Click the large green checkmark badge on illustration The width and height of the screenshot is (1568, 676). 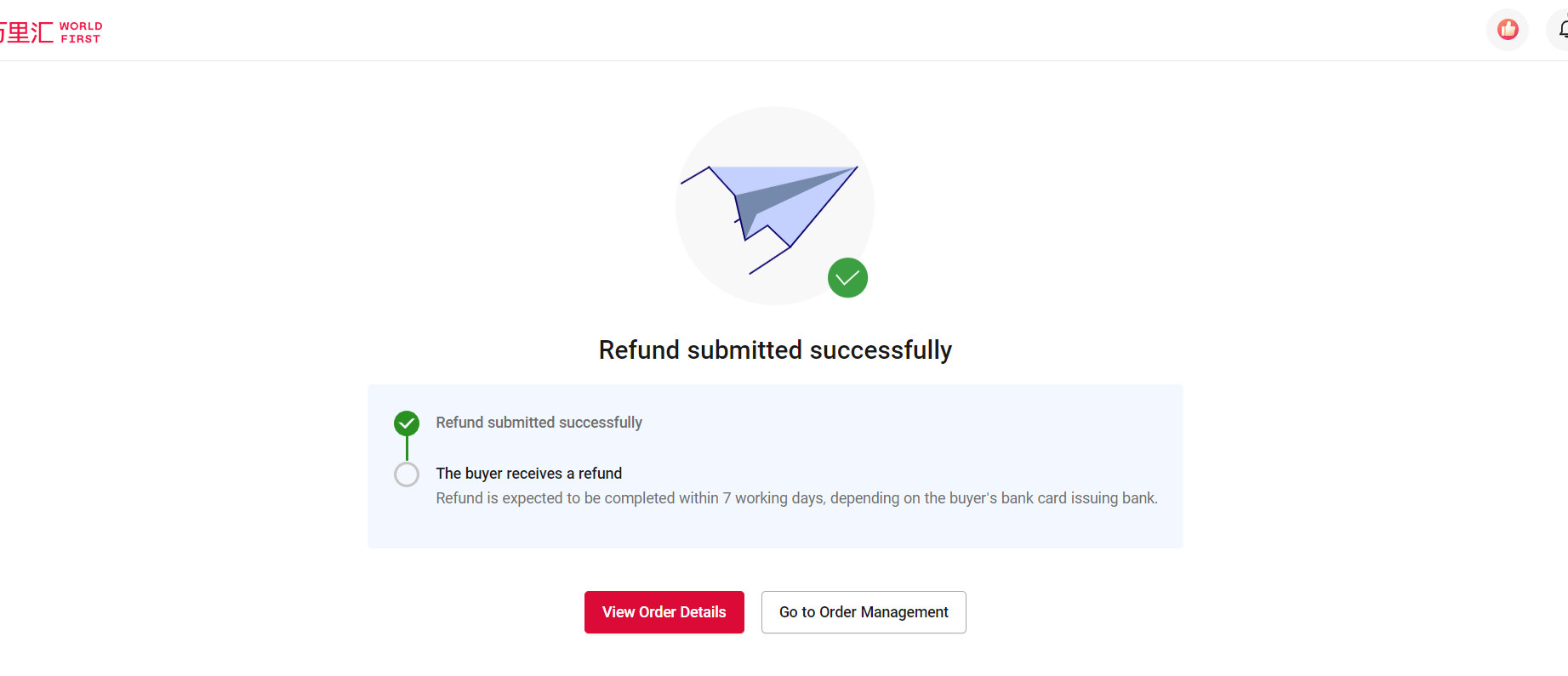[847, 278]
